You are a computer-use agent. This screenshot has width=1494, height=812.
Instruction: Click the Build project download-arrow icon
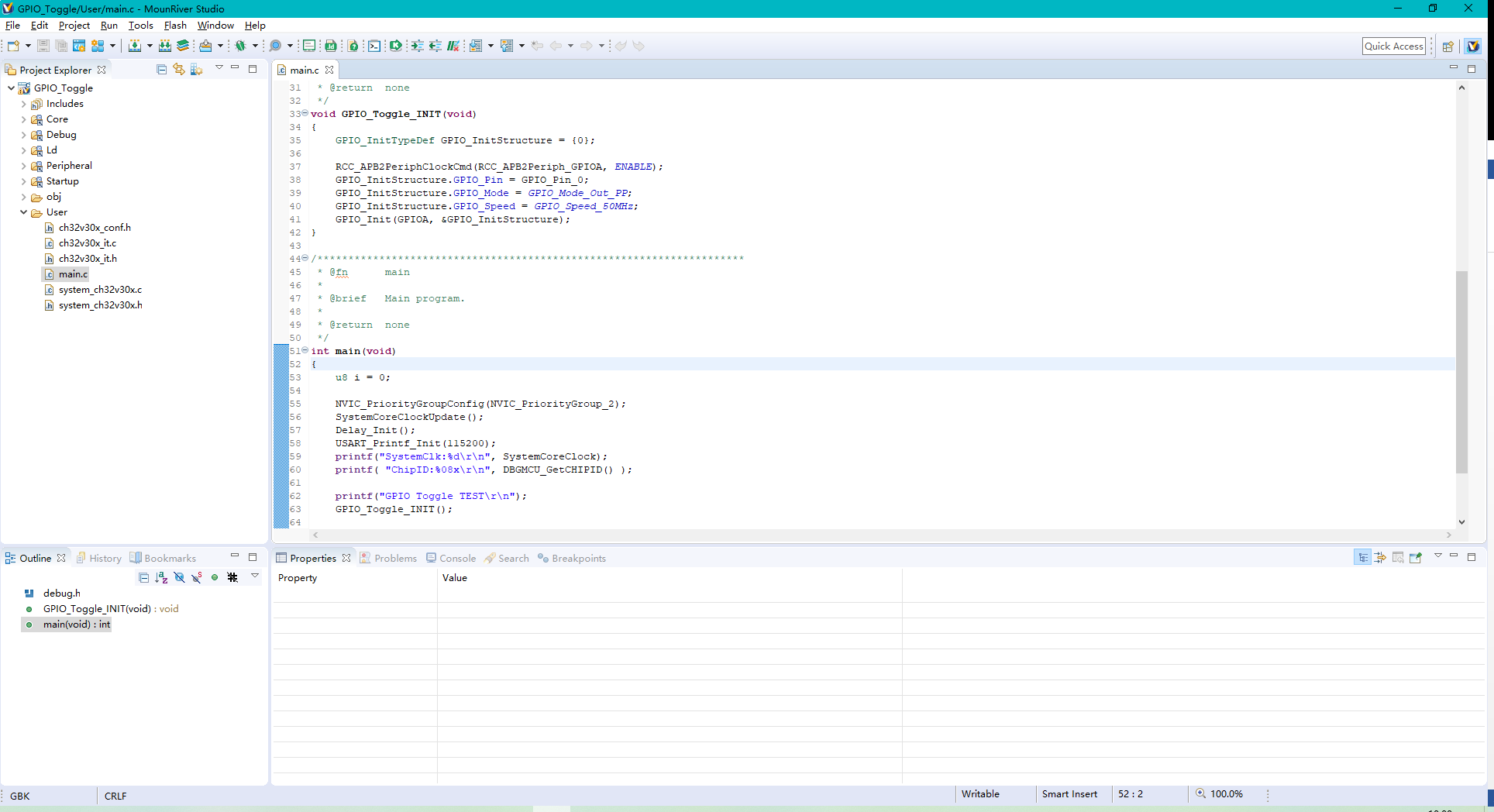[135, 46]
